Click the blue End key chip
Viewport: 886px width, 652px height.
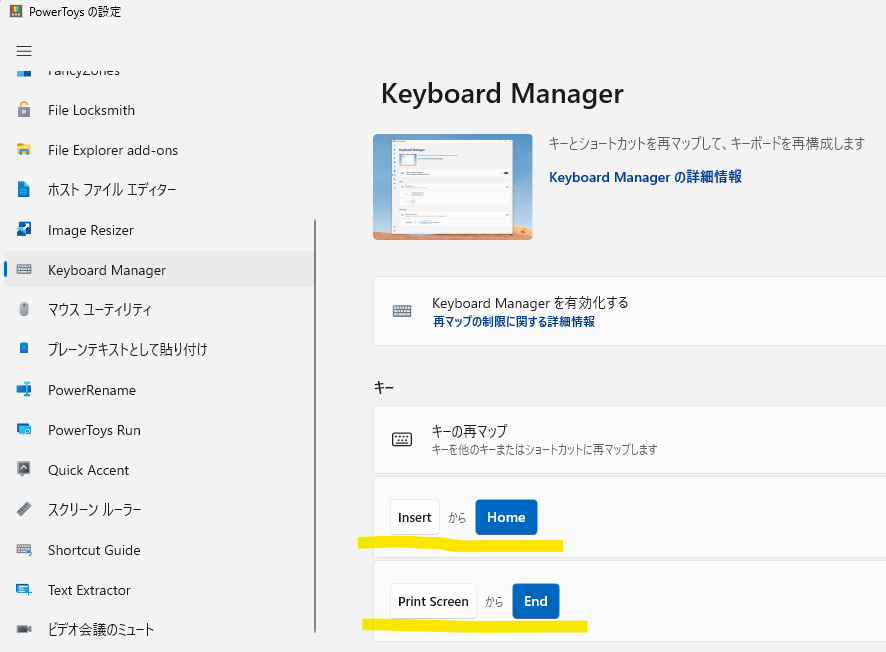point(536,601)
